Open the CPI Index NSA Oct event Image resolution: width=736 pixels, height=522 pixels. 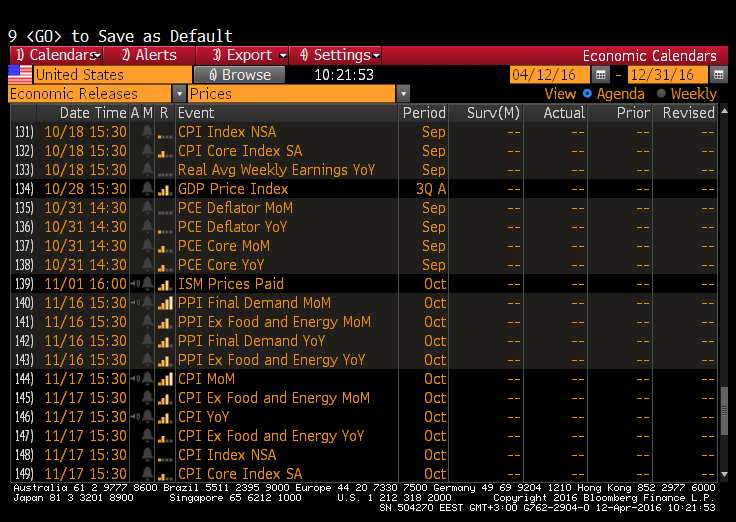click(x=227, y=454)
